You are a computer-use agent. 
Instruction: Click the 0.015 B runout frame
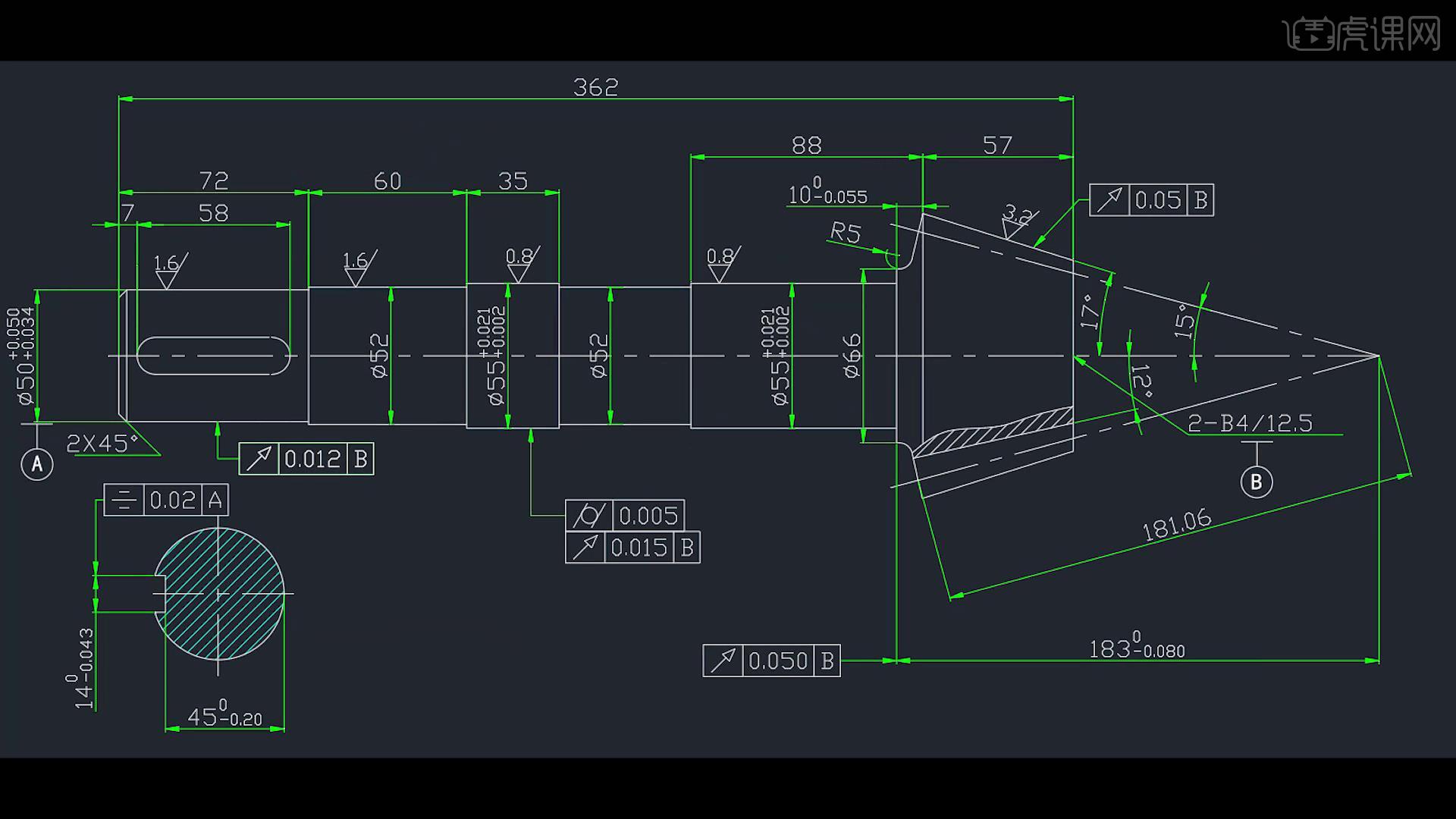pos(632,548)
